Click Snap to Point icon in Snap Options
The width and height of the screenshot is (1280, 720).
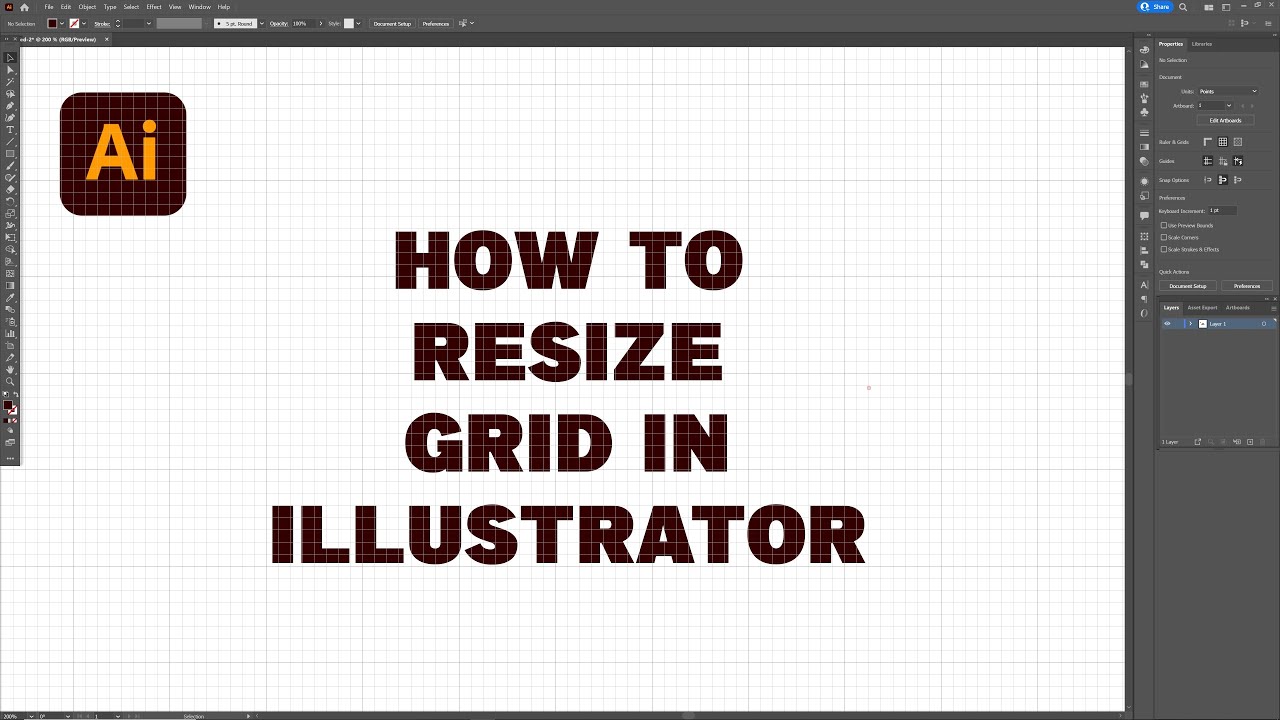tap(1208, 180)
